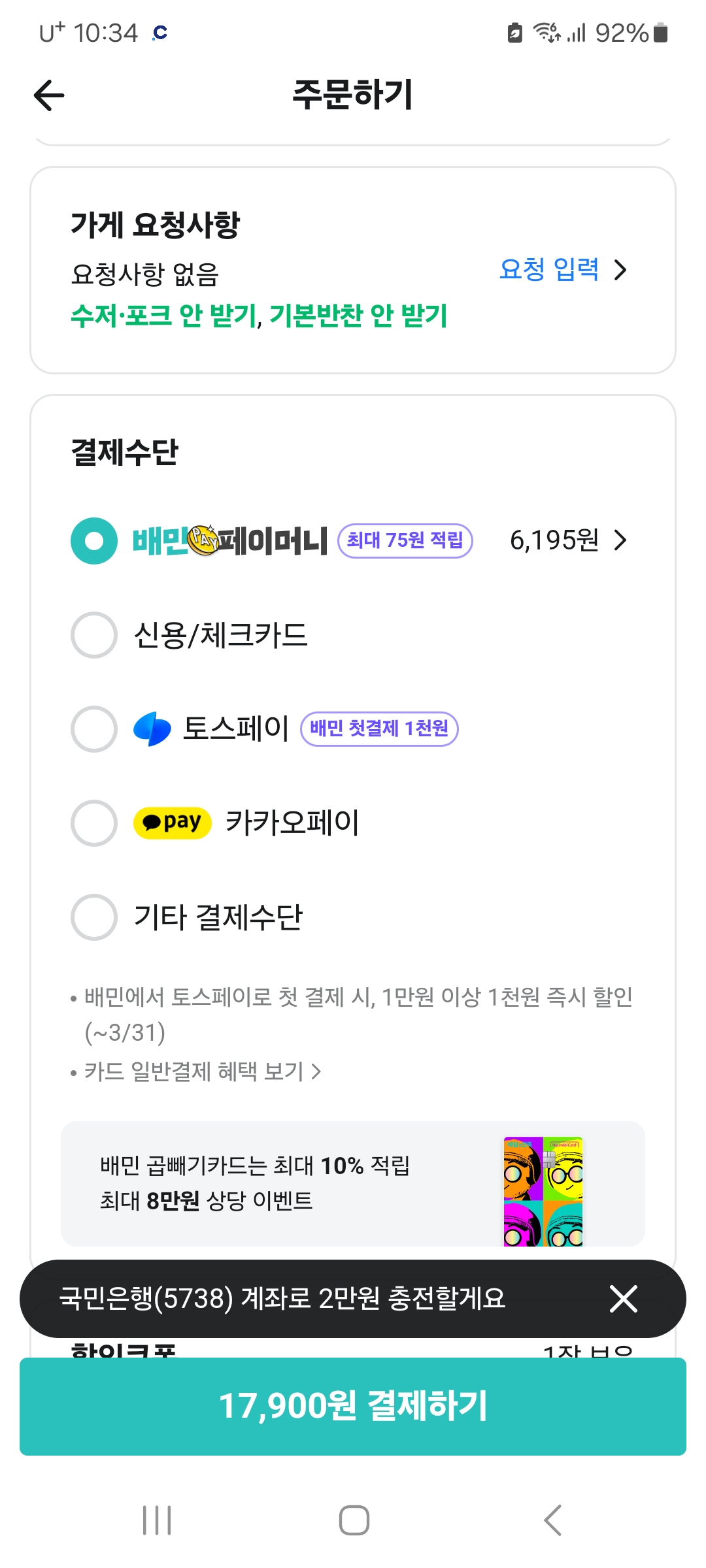Screen dimensions: 706x1568
Task: Dismiss the 국민은행 charge toast with X
Action: pyautogui.click(x=623, y=1298)
